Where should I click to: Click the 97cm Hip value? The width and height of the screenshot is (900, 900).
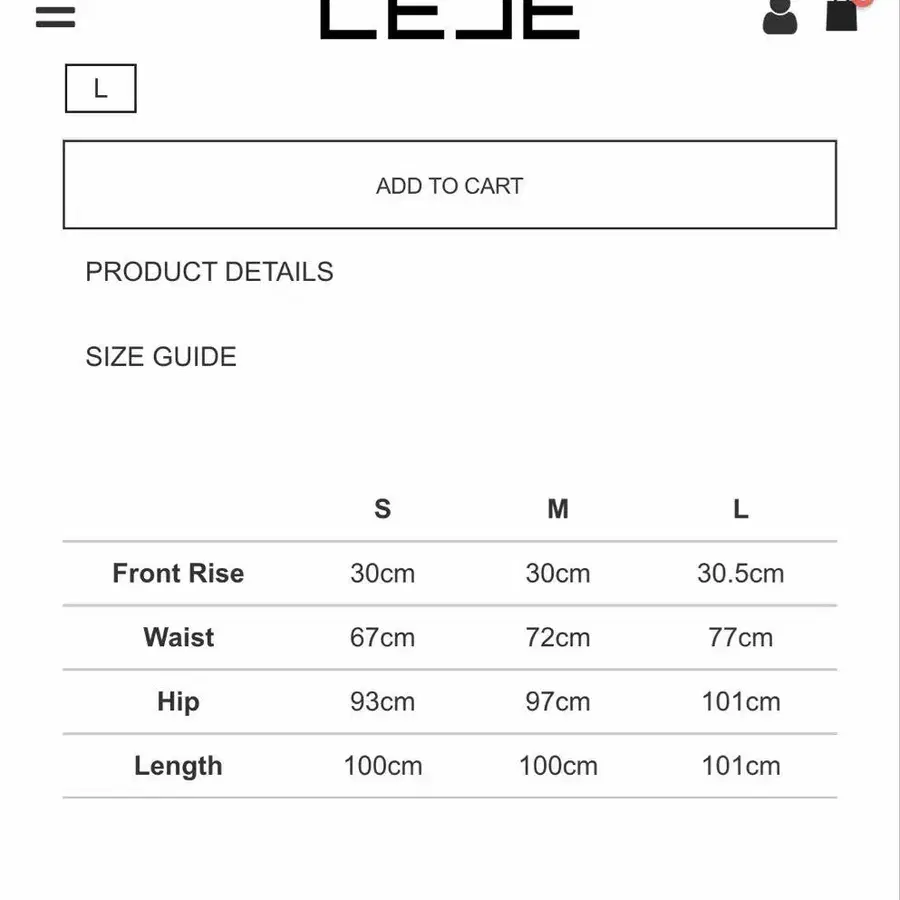coord(557,702)
